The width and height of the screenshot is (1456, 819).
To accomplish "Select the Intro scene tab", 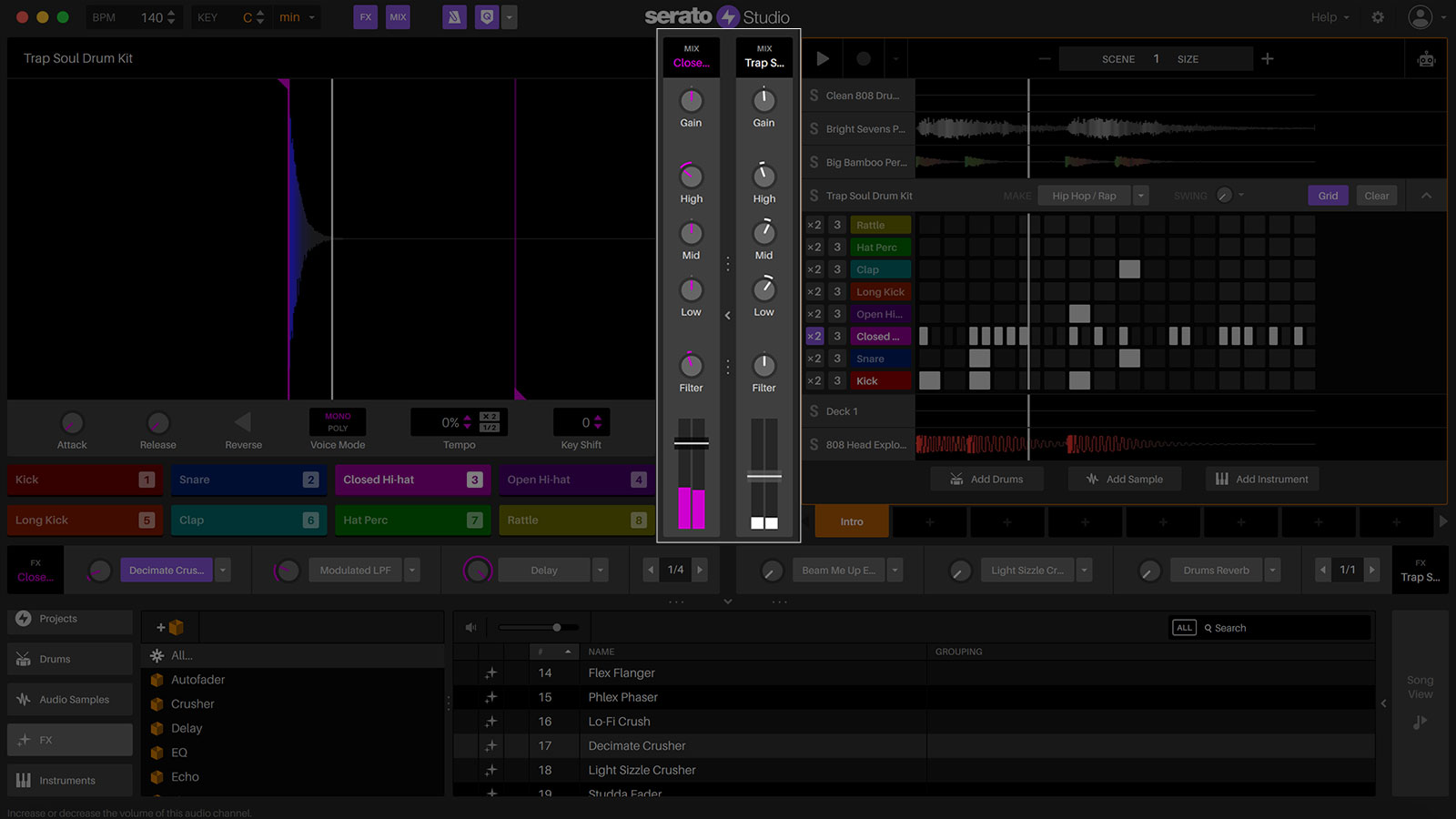I will pyautogui.click(x=852, y=521).
